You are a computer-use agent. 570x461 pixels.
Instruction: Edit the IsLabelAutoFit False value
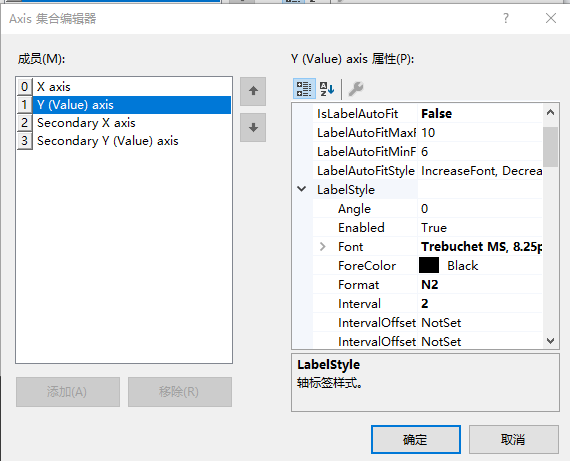pyautogui.click(x=480, y=114)
